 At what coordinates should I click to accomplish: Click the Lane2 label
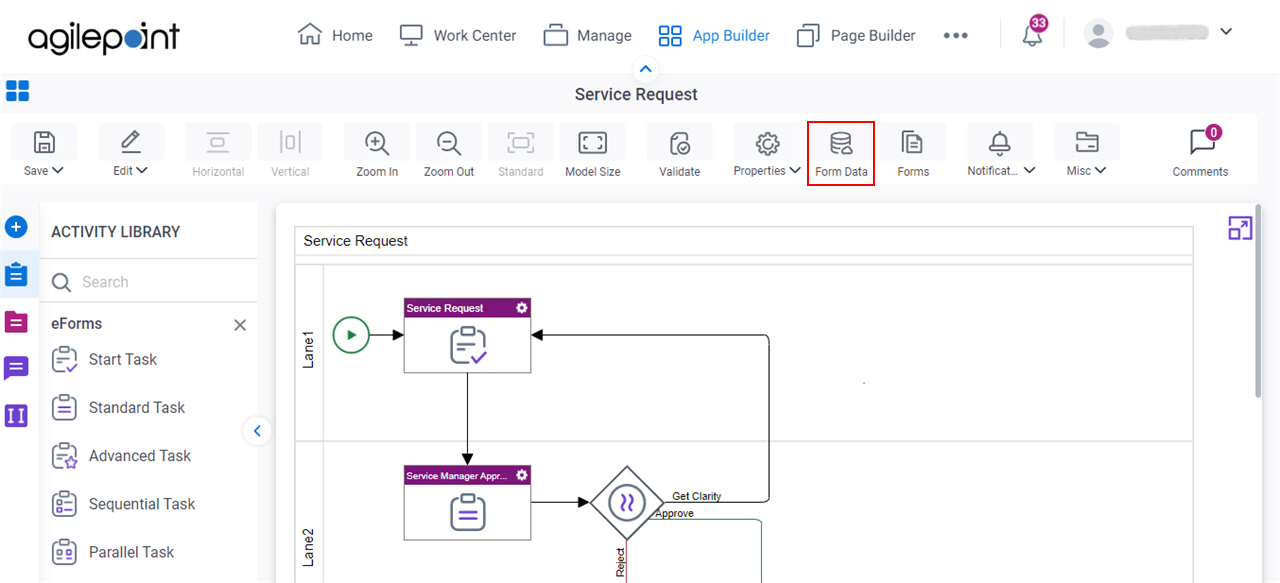point(308,548)
